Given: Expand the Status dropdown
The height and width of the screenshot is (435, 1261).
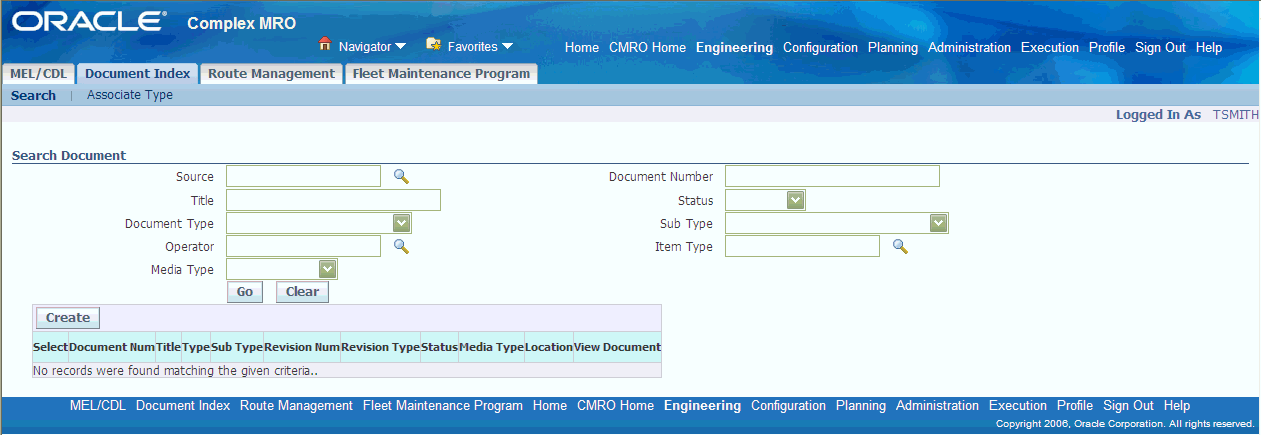Looking at the screenshot, I should tap(795, 200).
